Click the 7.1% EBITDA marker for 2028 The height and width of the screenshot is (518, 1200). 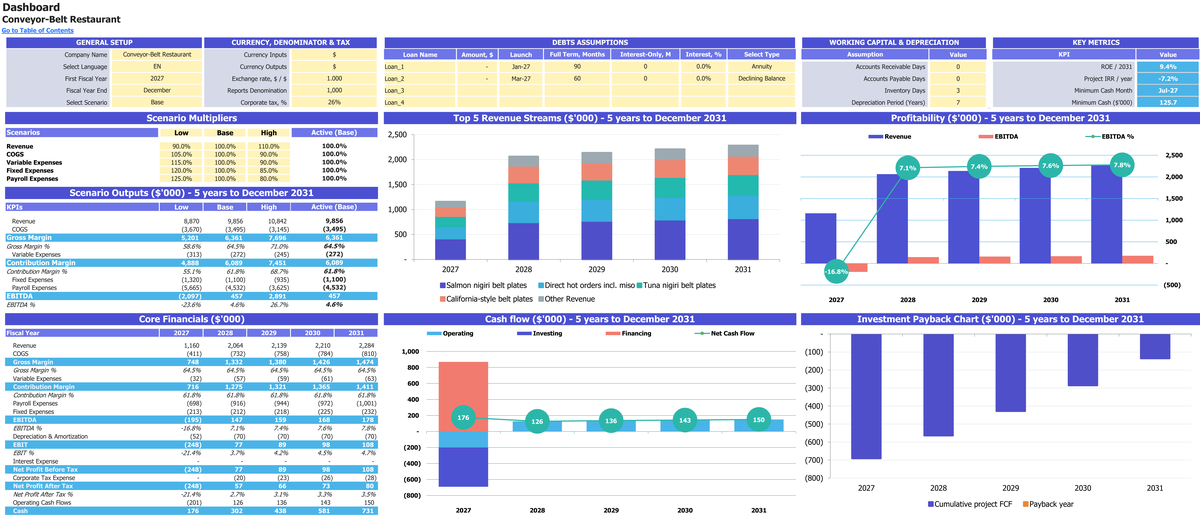pos(907,168)
